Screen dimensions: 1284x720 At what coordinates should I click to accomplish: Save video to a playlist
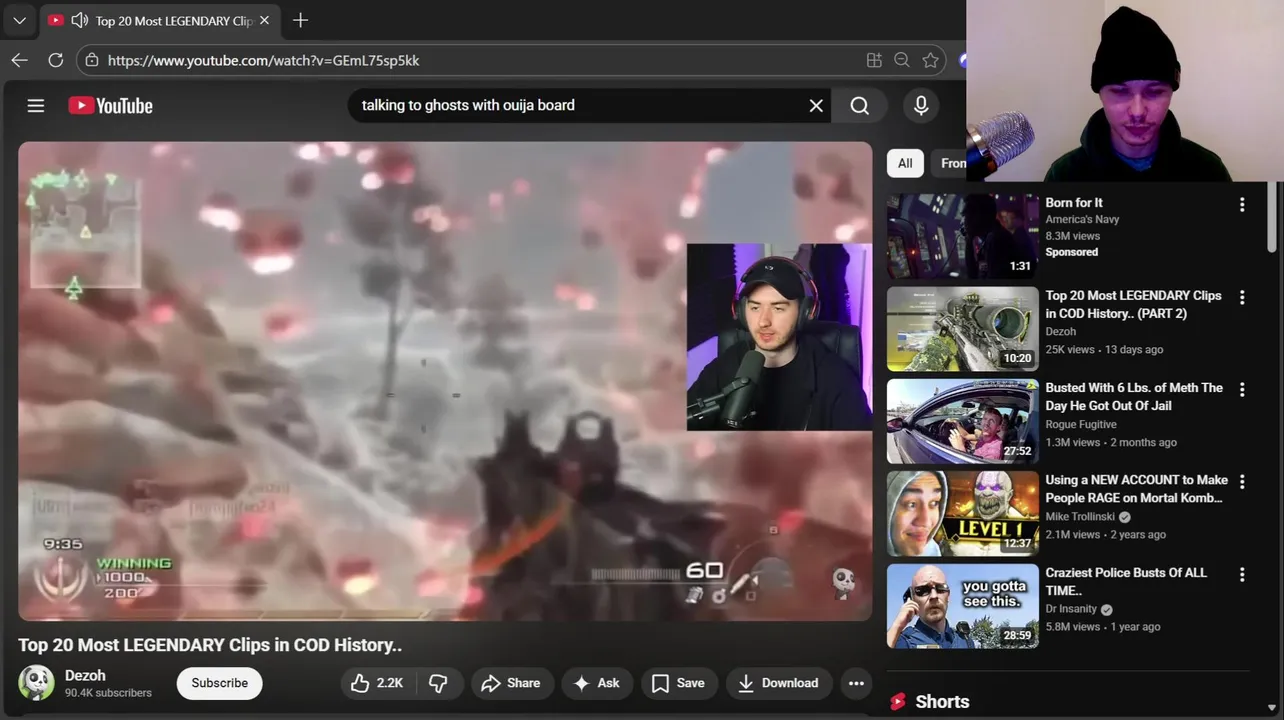pos(679,683)
